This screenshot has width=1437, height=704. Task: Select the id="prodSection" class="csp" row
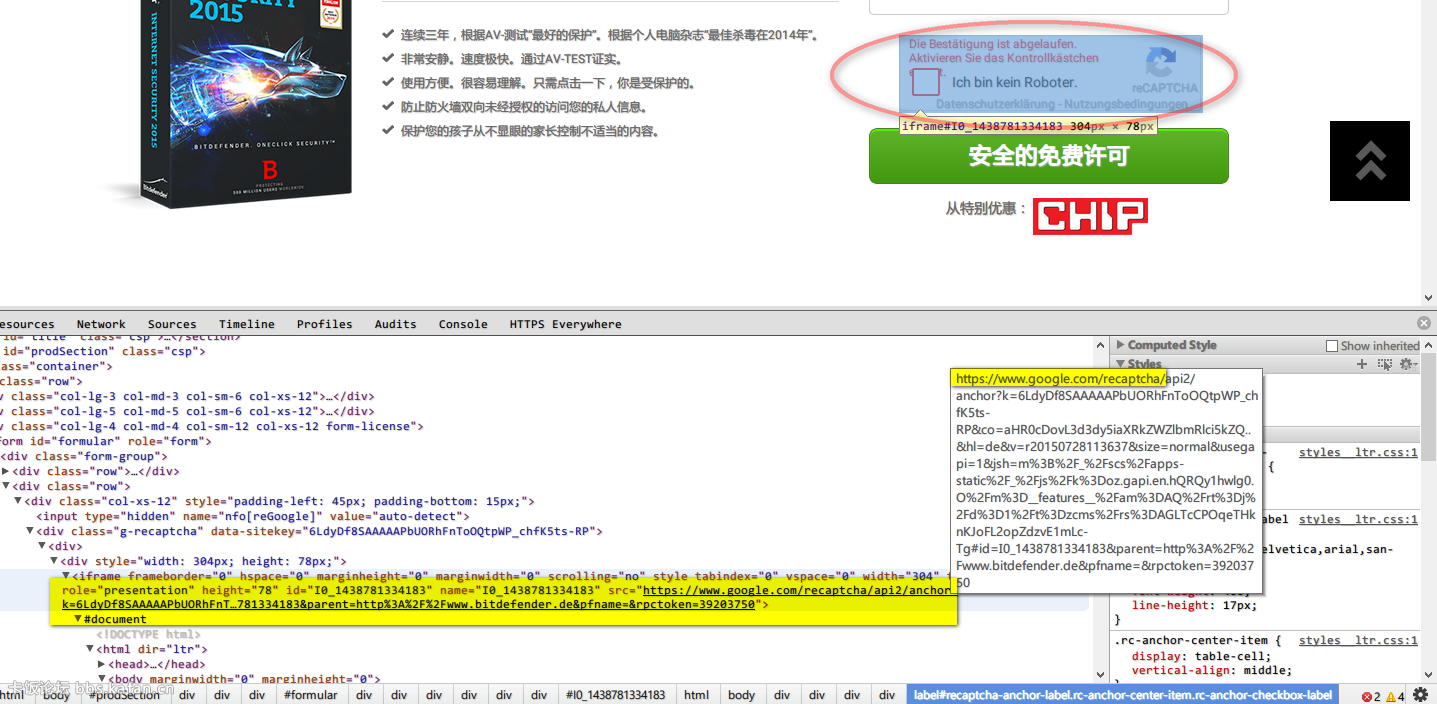(x=103, y=351)
